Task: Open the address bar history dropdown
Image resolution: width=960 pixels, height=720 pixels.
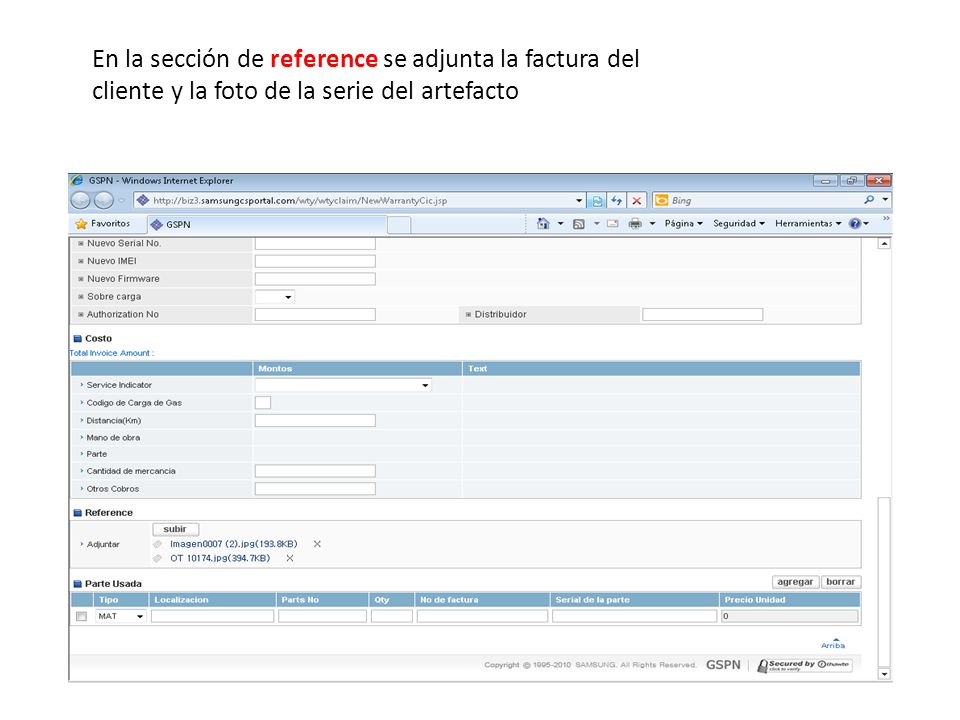Action: click(579, 200)
